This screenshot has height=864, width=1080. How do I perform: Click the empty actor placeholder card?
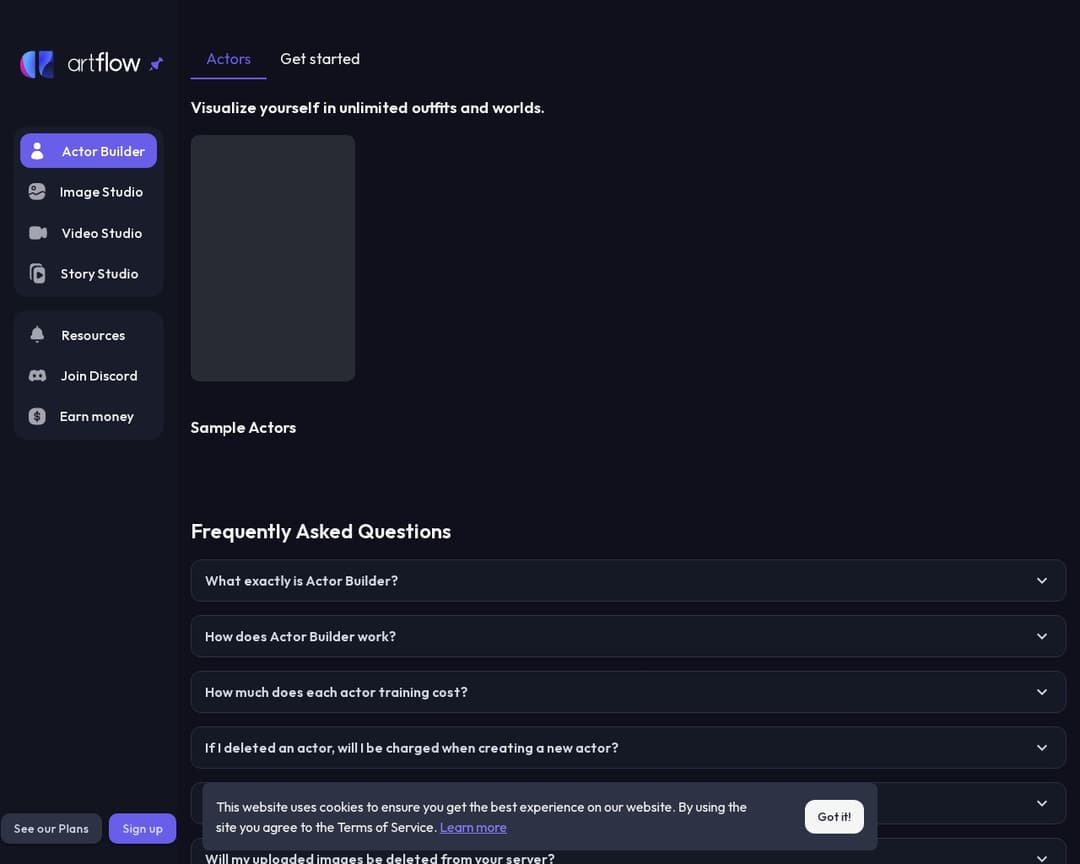(x=273, y=258)
